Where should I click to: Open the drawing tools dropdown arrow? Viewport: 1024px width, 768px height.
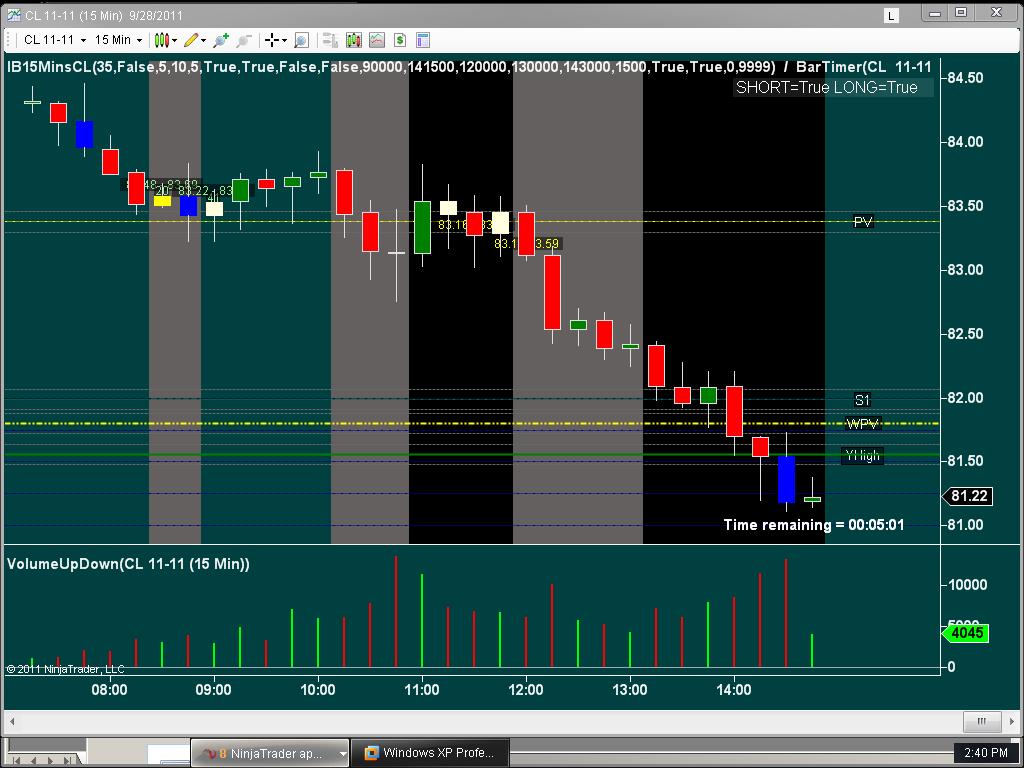click(204, 40)
